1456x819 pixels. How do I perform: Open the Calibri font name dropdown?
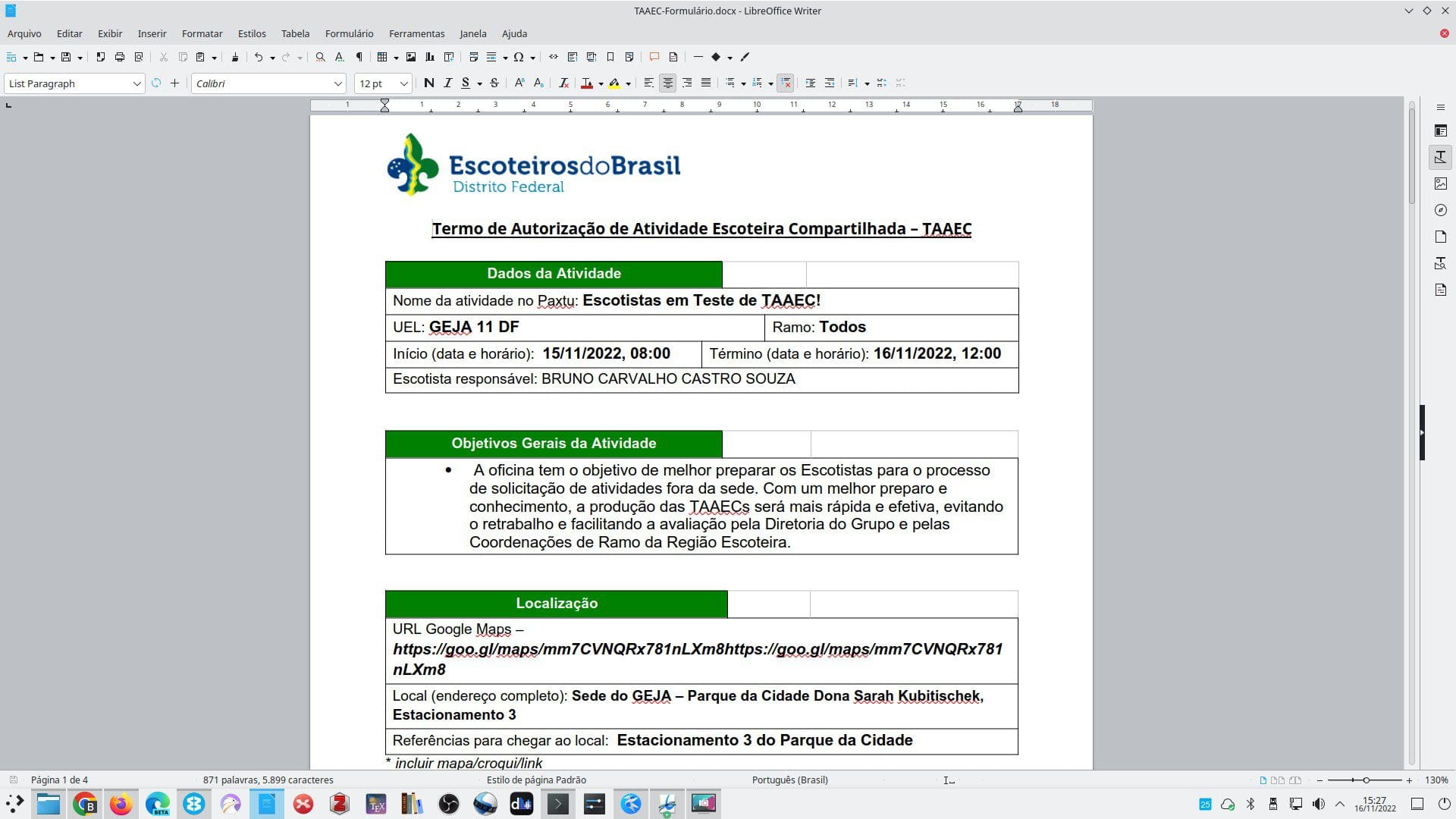click(x=337, y=83)
